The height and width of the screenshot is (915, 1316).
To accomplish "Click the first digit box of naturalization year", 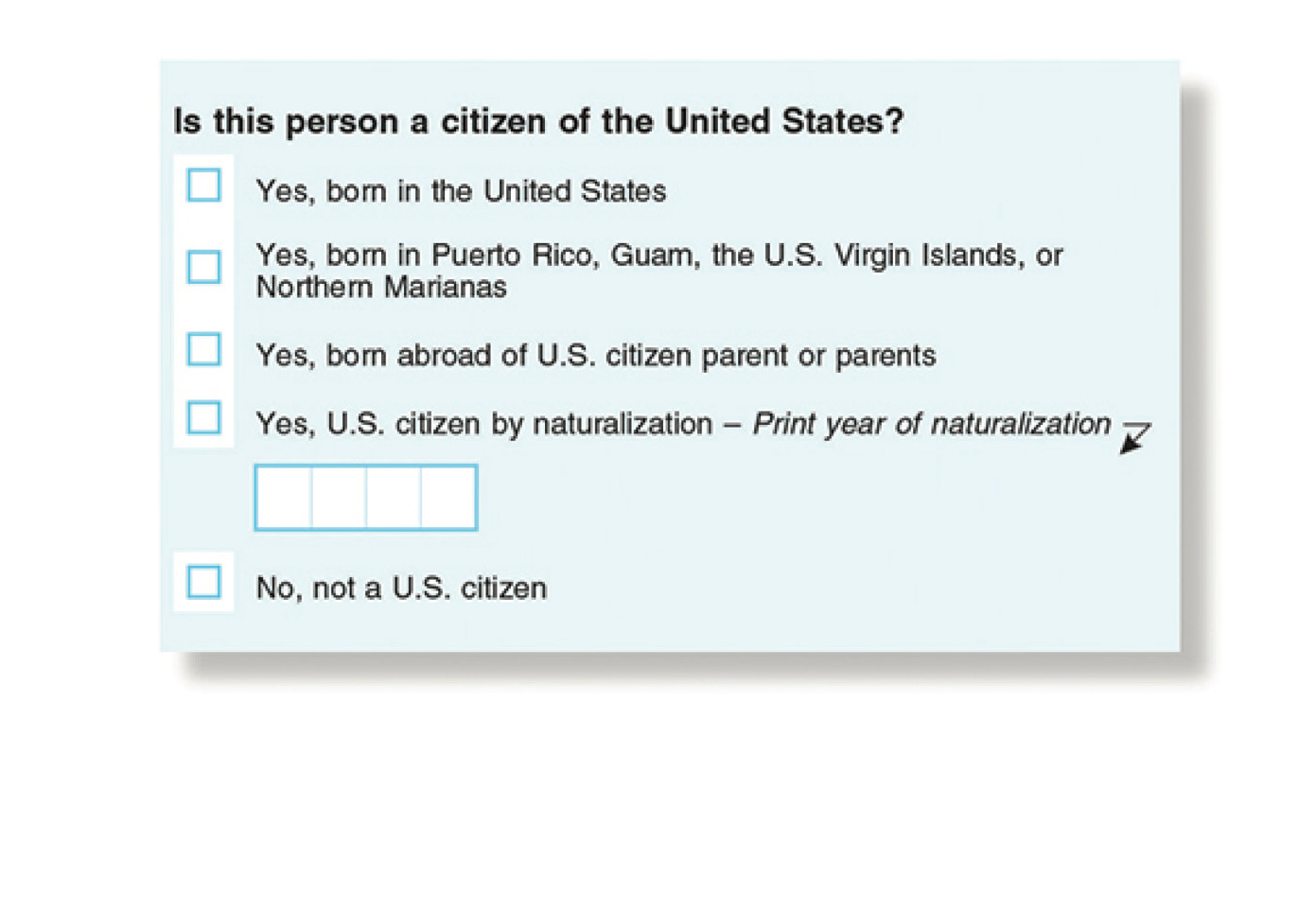I will 284,498.
